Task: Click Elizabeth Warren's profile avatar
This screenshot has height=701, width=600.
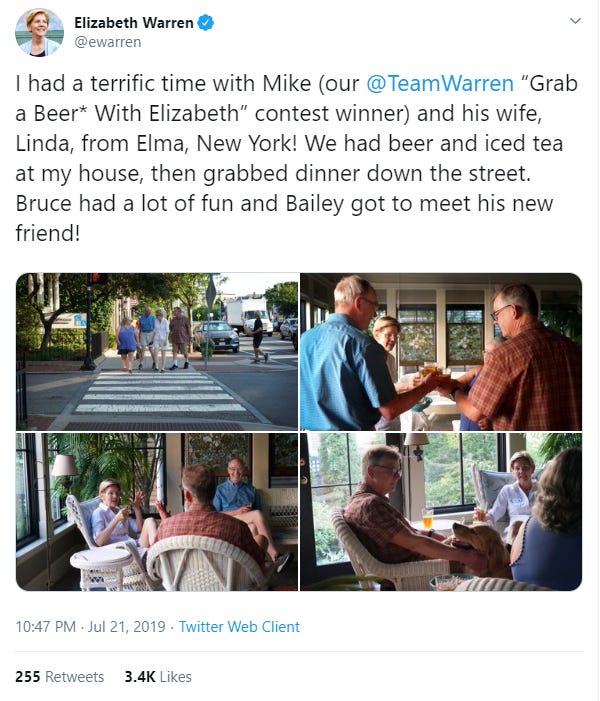Action: (x=39, y=32)
